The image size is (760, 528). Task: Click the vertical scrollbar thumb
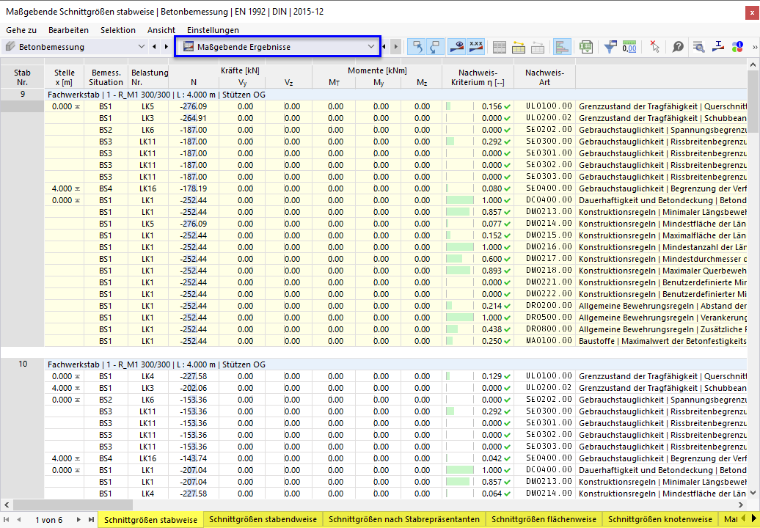pyautogui.click(x=753, y=102)
